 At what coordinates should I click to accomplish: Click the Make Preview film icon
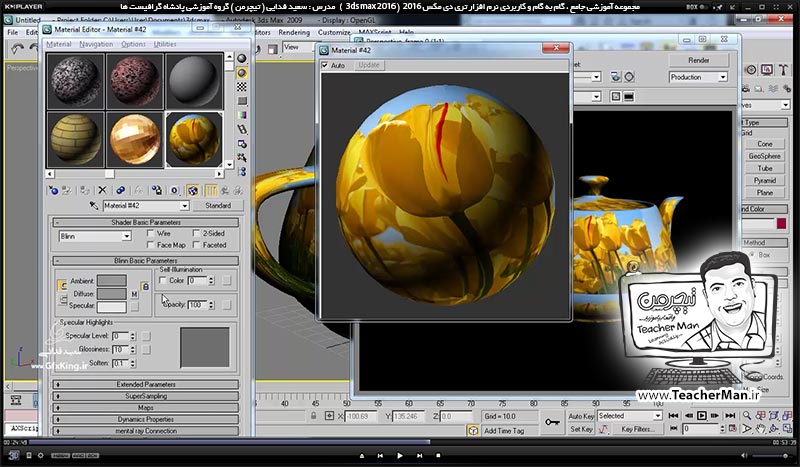pos(242,130)
